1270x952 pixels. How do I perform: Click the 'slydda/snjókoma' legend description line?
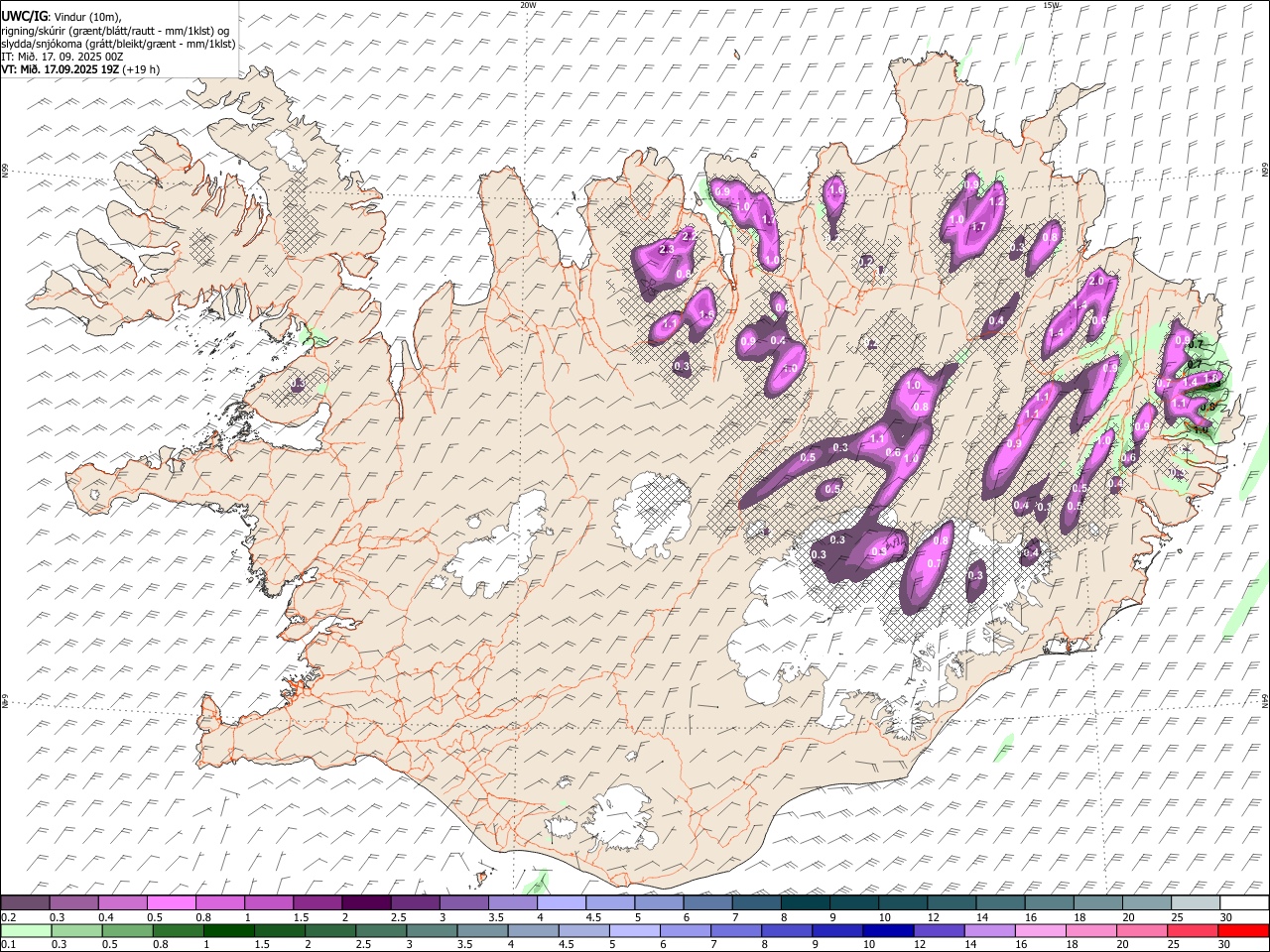[118, 44]
